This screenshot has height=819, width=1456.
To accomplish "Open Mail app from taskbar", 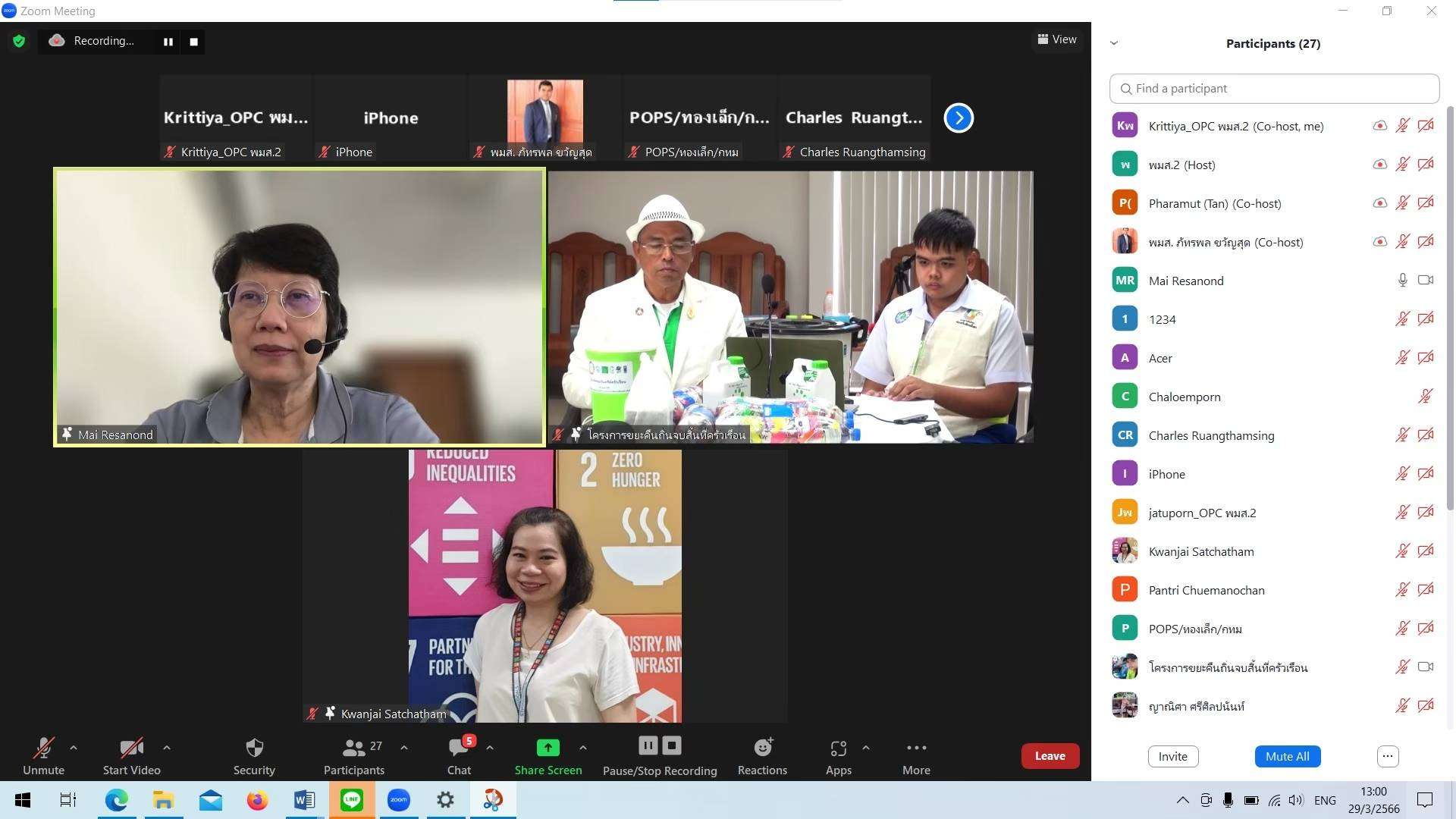I will (210, 800).
